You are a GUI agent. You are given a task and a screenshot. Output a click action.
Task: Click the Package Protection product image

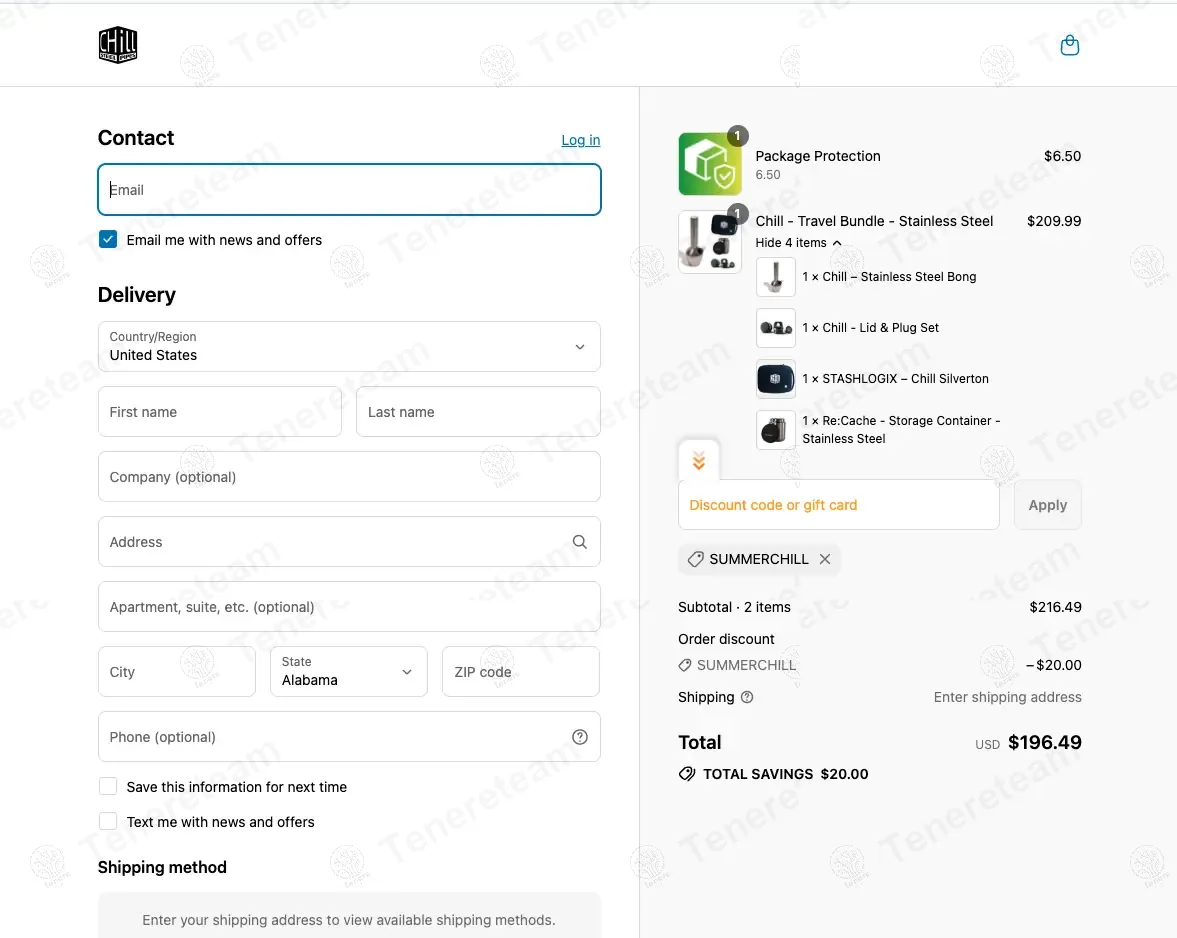[x=710, y=164]
